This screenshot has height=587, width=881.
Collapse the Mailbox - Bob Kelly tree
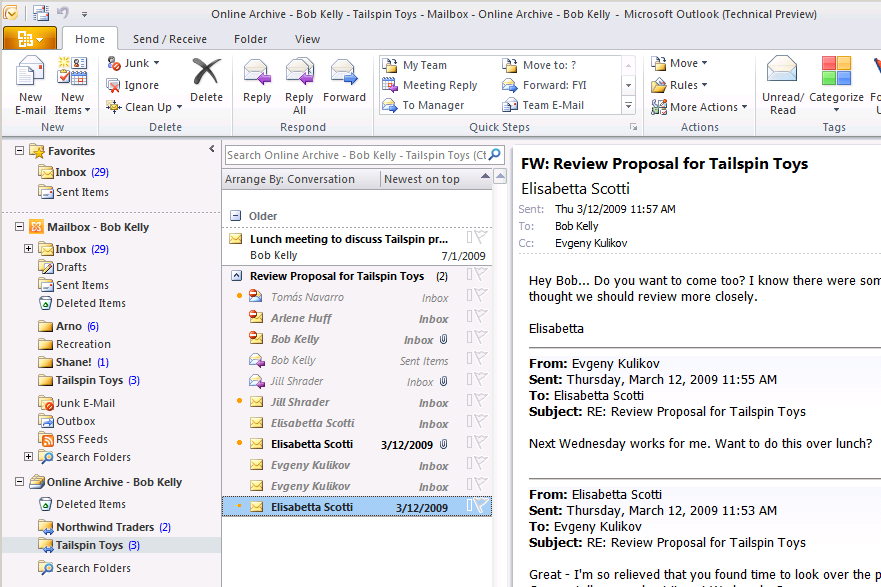point(19,227)
